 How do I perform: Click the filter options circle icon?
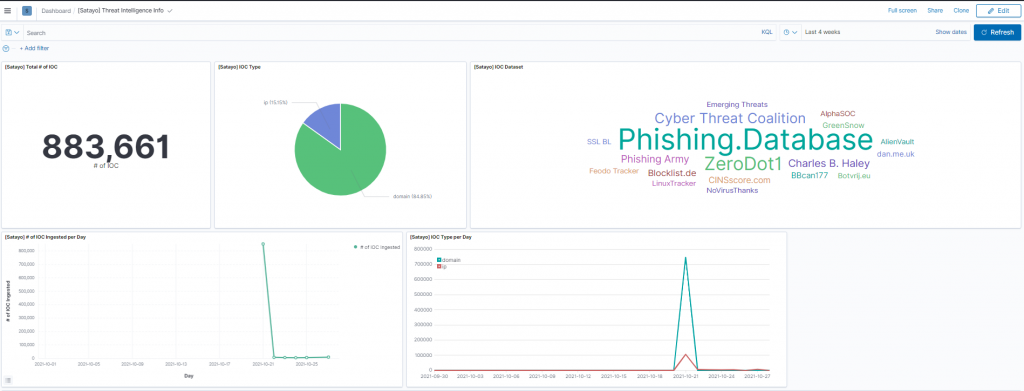[x=7, y=48]
